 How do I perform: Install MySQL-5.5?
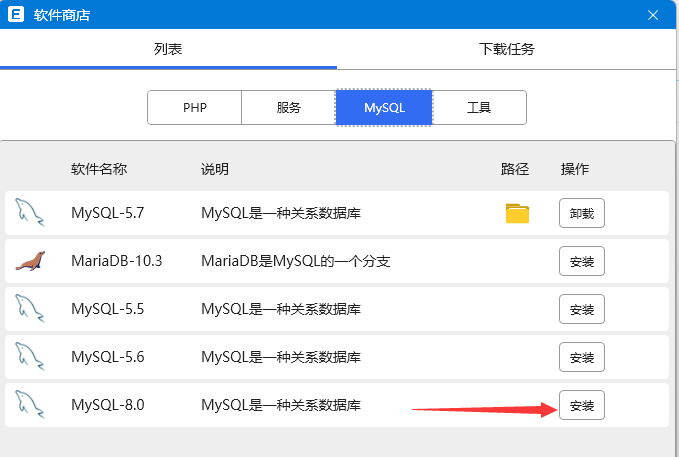pyautogui.click(x=581, y=309)
